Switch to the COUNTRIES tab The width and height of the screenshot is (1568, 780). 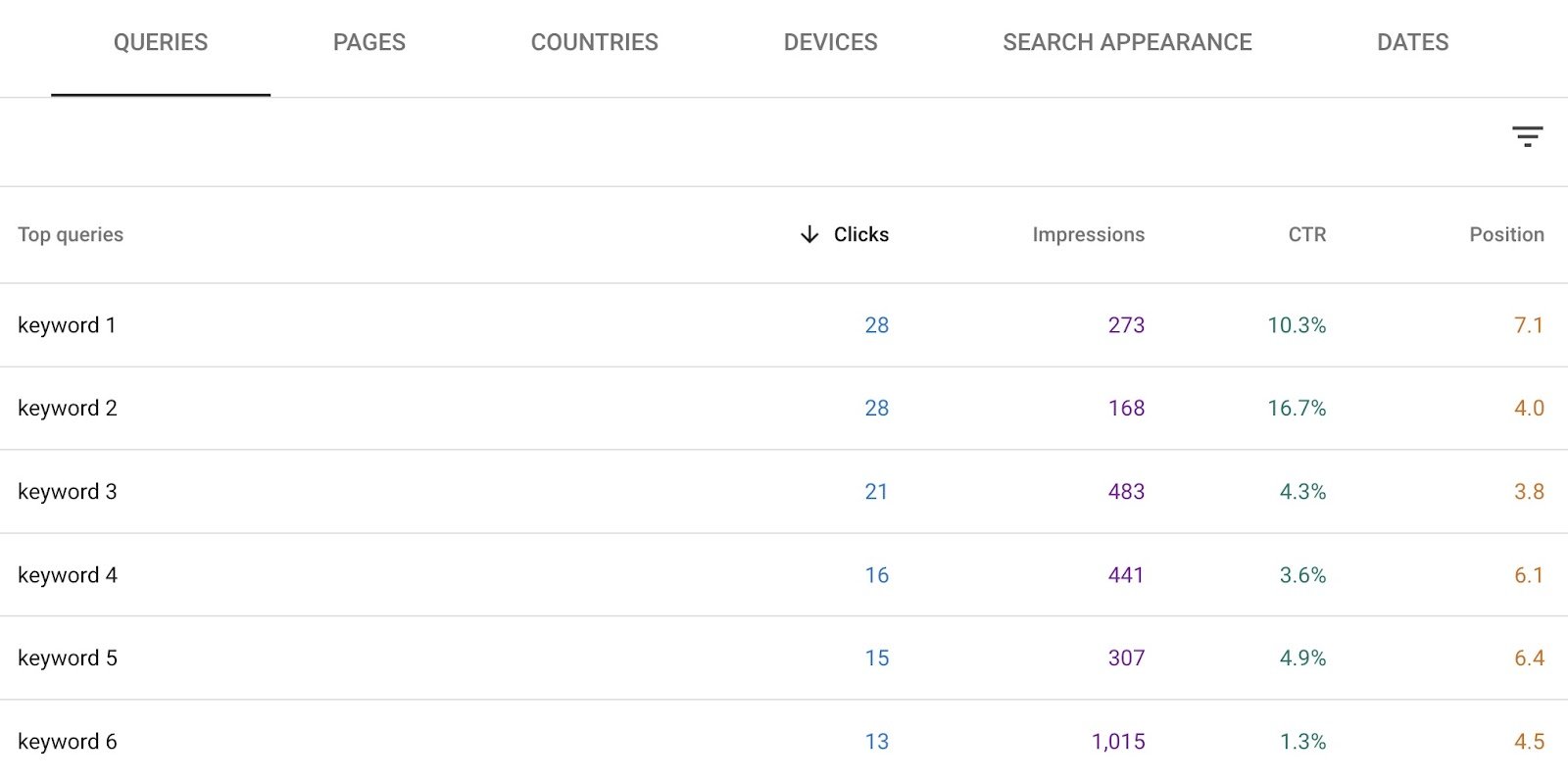click(x=594, y=42)
